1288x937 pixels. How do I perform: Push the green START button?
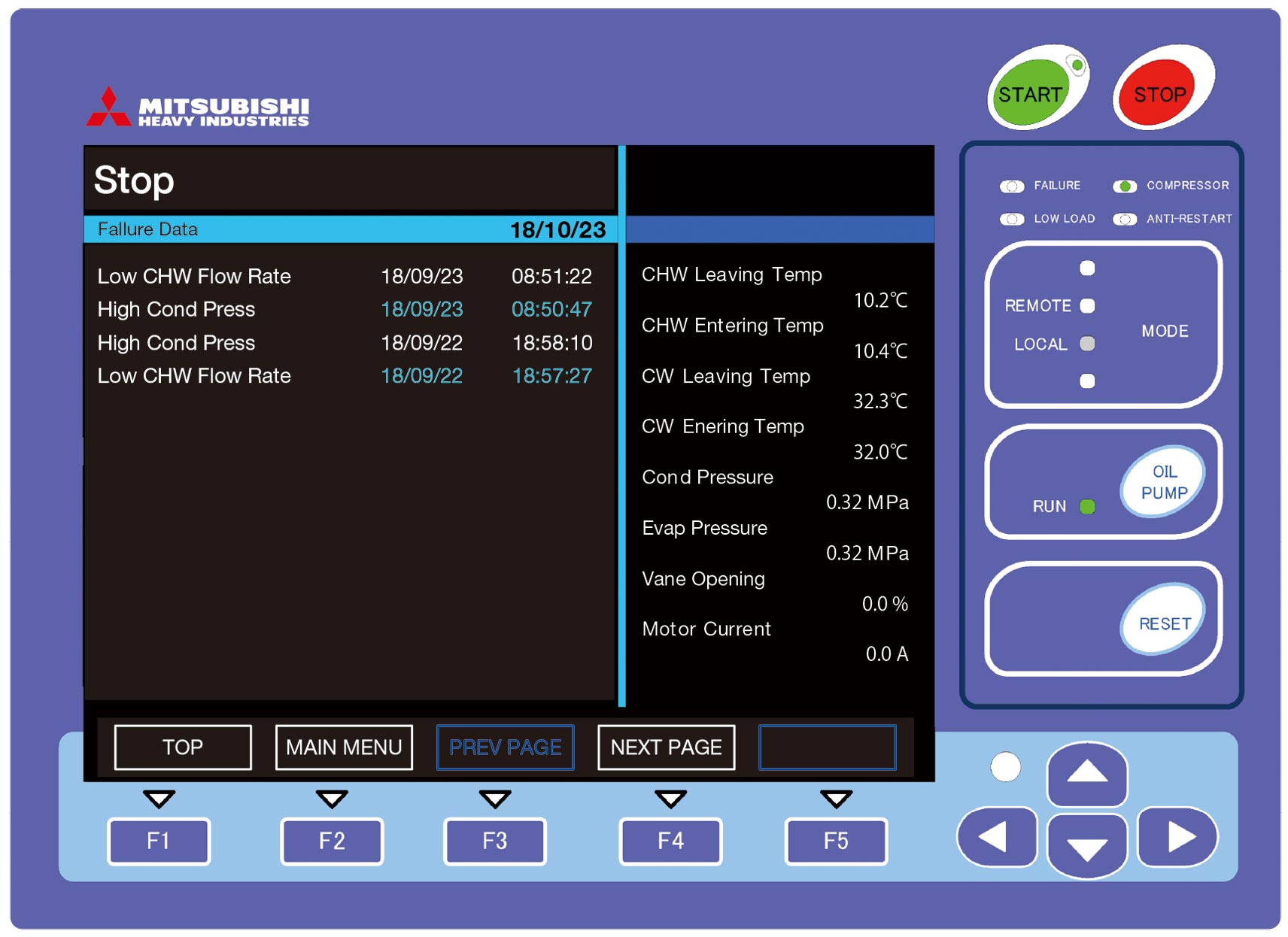tap(1031, 92)
